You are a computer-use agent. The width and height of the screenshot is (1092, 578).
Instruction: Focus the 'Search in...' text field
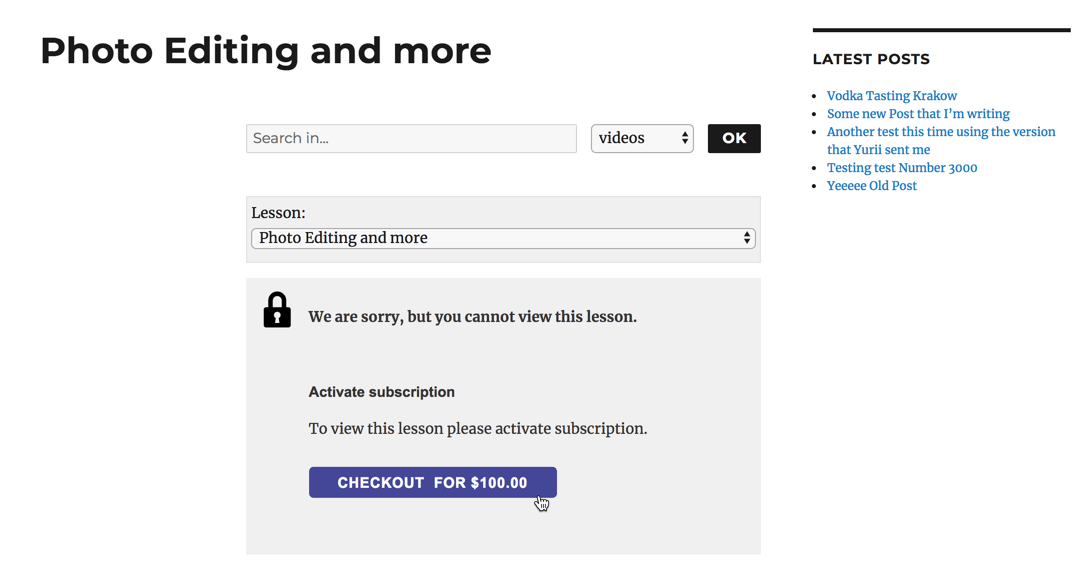tap(411, 138)
